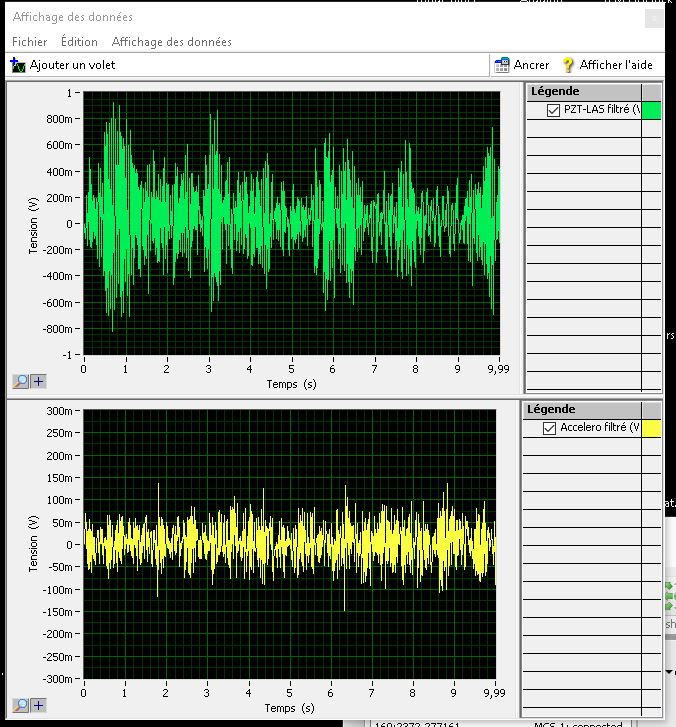The image size is (676, 727).
Task: Click the Légende header of upper pane
Action: [555, 92]
